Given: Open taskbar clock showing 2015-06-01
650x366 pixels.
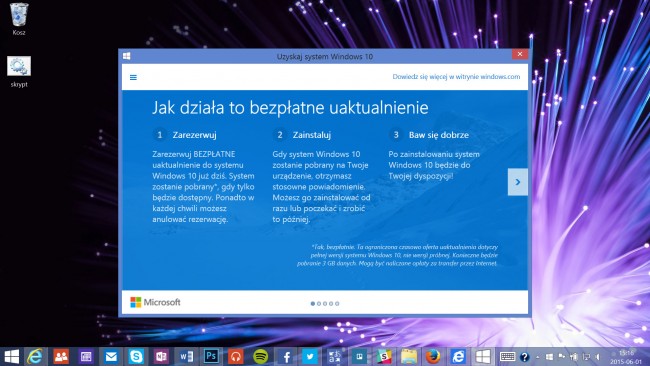Looking at the screenshot, I should (626, 357).
